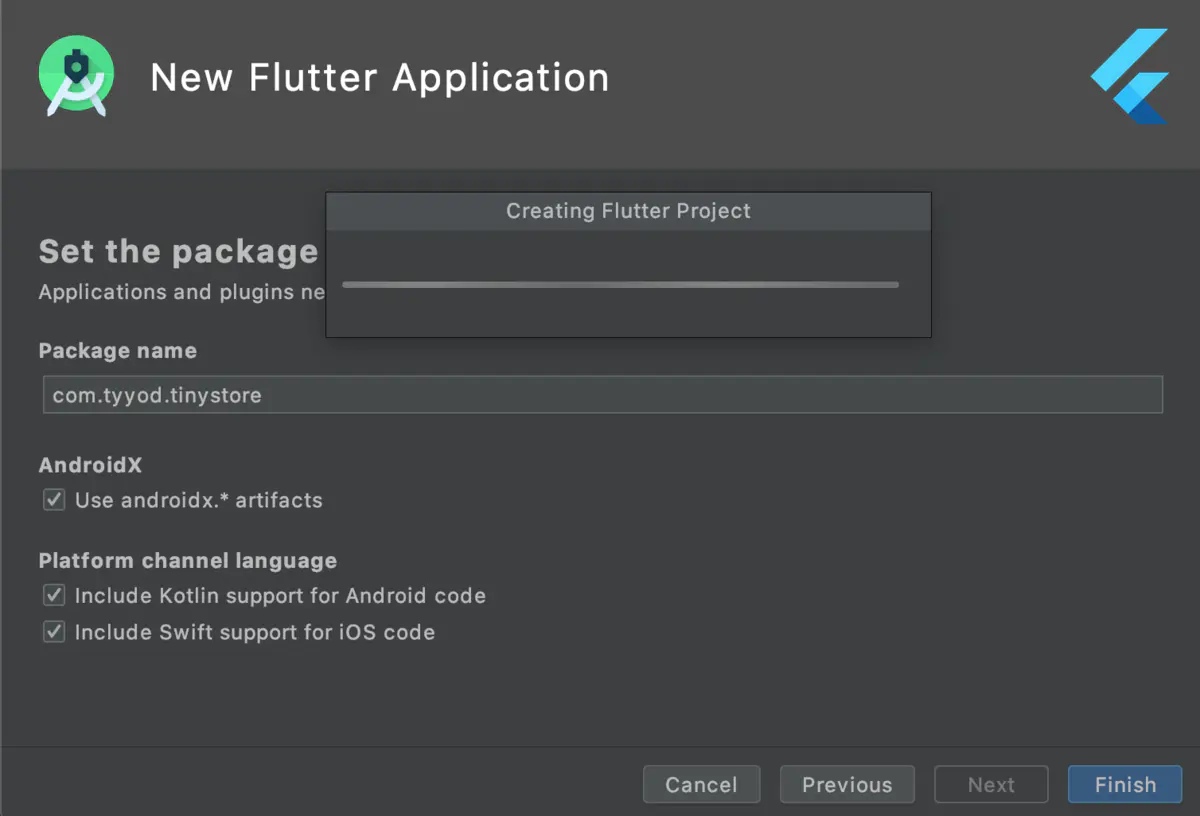This screenshot has width=1200, height=816.
Task: Toggle 'Include Swift support for iOS code'
Action: pos(54,632)
